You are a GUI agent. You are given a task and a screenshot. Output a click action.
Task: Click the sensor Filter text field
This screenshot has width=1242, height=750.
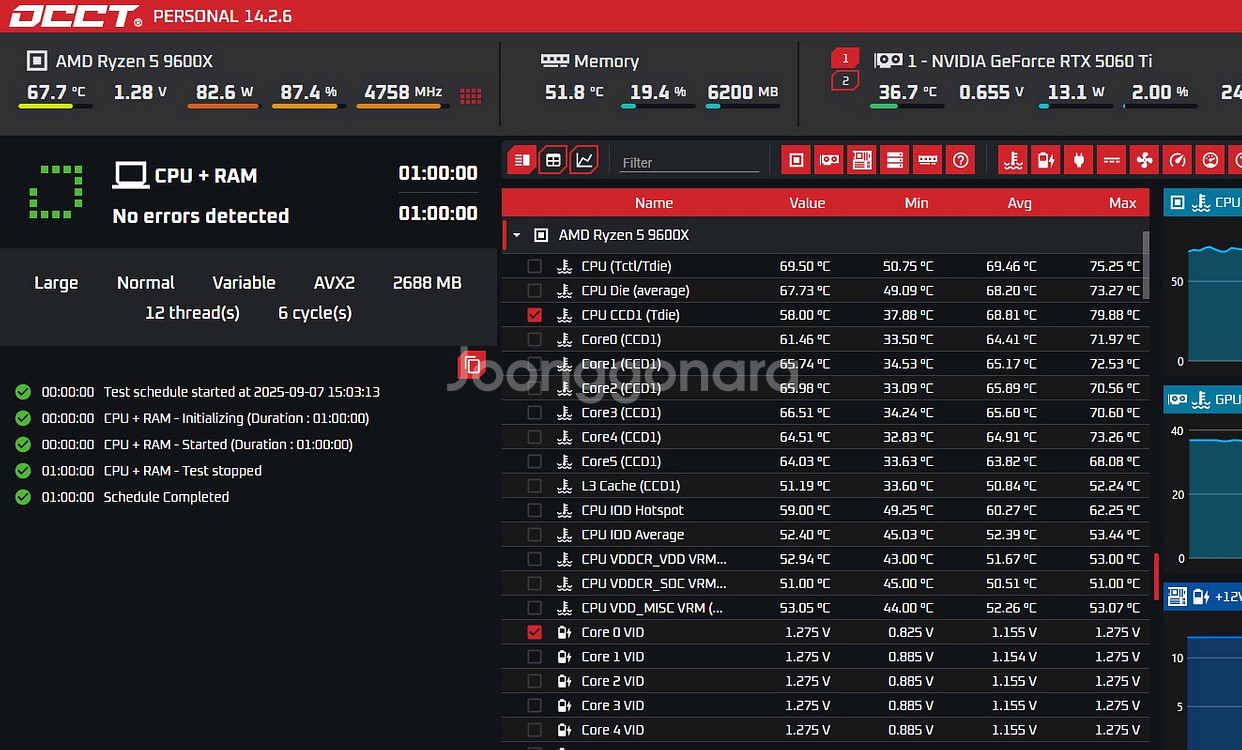[690, 162]
